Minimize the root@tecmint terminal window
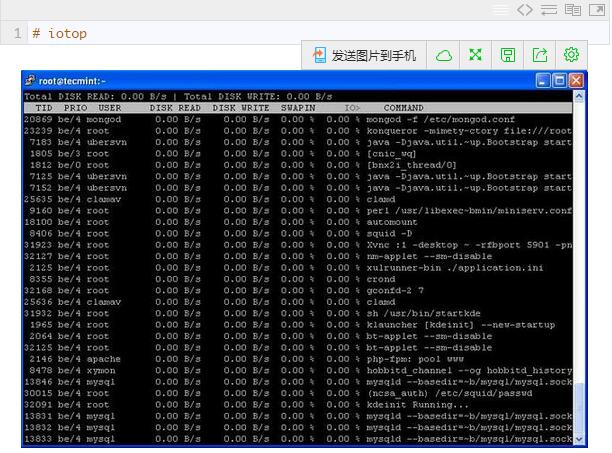 tap(543, 81)
